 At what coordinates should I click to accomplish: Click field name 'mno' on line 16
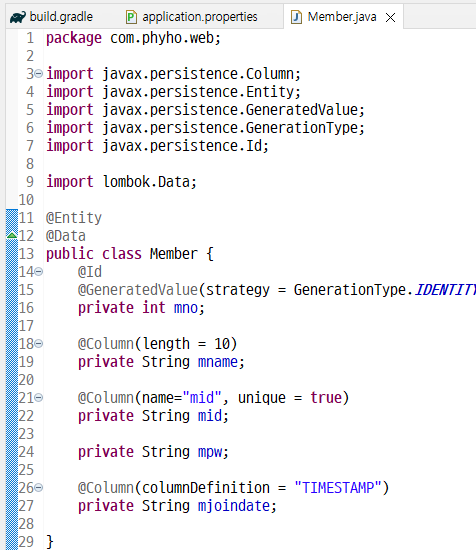(x=186, y=308)
